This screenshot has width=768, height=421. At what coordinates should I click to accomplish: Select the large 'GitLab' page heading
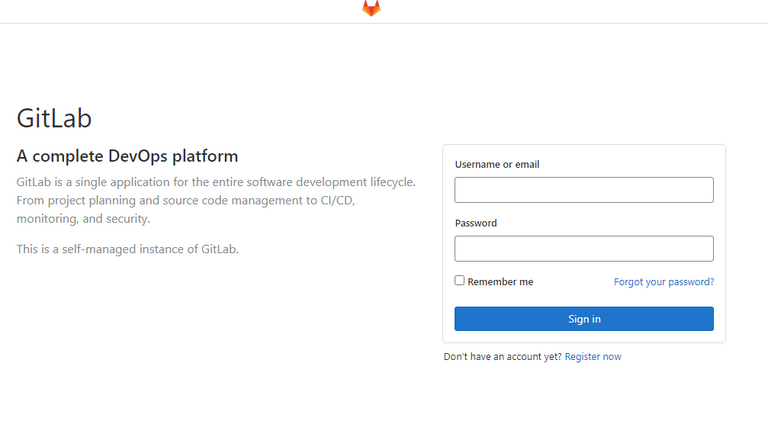54,118
